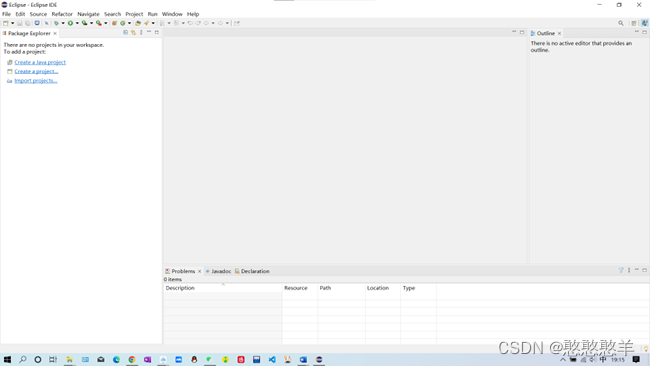This screenshot has width=650, height=366.
Task: Open the Navigate menu
Action: [x=88, y=14]
